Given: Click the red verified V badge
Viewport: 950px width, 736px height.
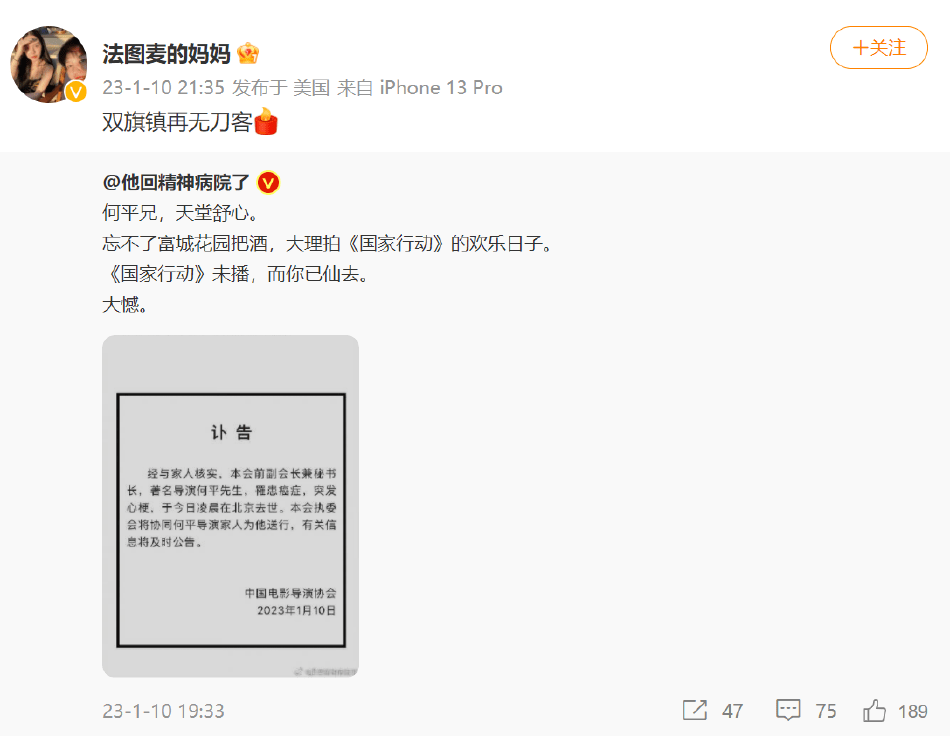Looking at the screenshot, I should pos(268,182).
